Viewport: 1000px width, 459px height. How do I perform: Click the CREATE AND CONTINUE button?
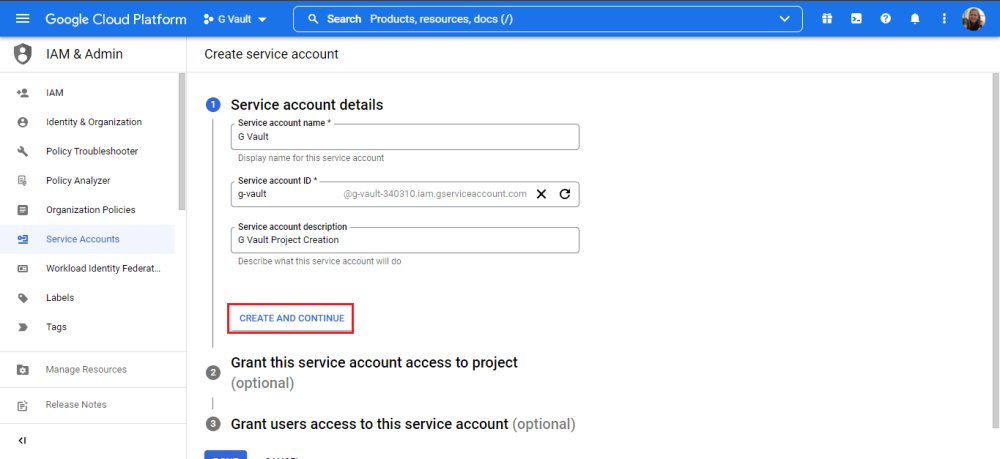(291, 318)
